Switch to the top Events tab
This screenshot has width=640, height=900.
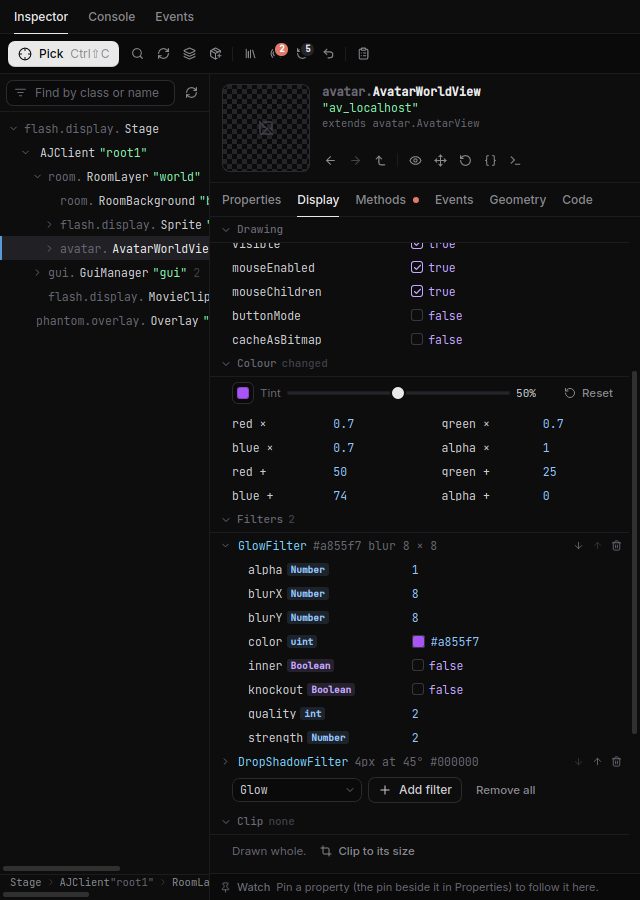[174, 17]
